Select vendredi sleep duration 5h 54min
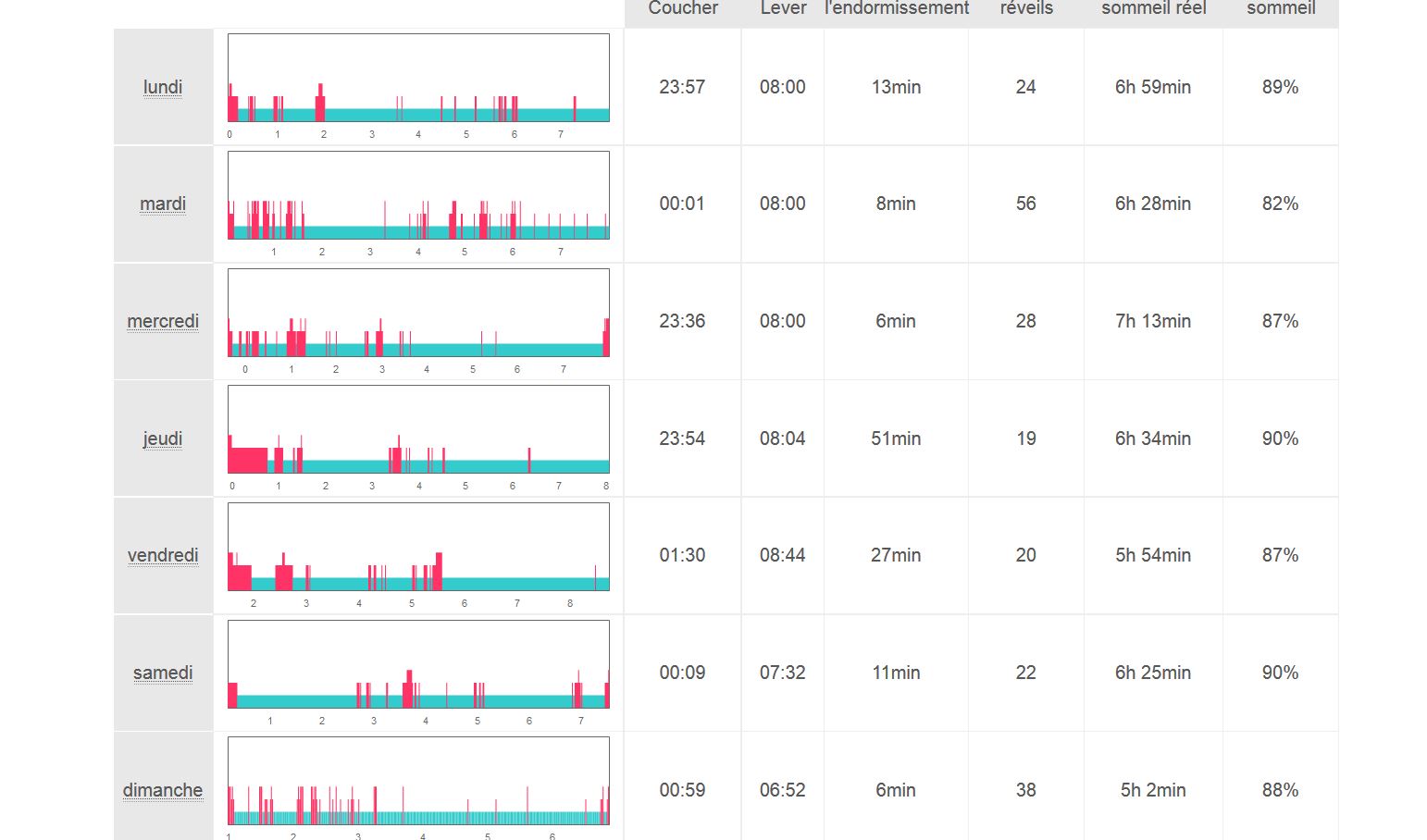Screen dimensions: 1427x840 point(1153,555)
